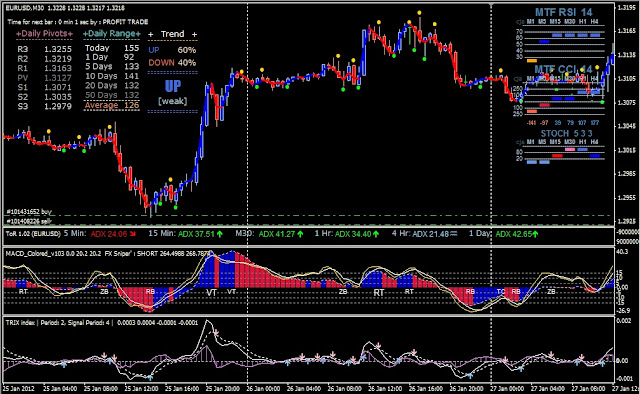Click the '27 Jan 00:00' time axis label
640x394 pixels.
(507, 388)
